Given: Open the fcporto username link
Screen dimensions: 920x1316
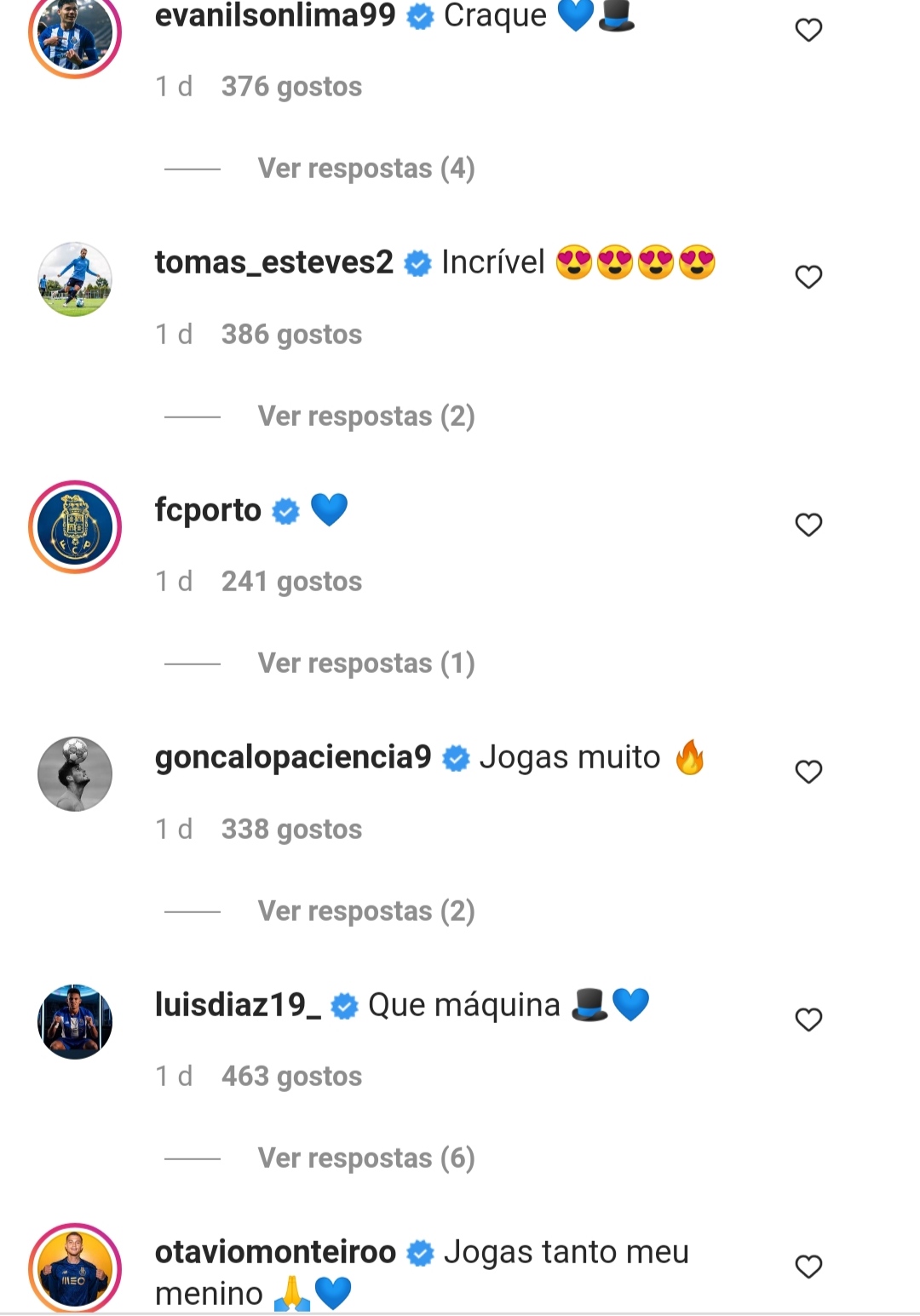Looking at the screenshot, I should [208, 510].
